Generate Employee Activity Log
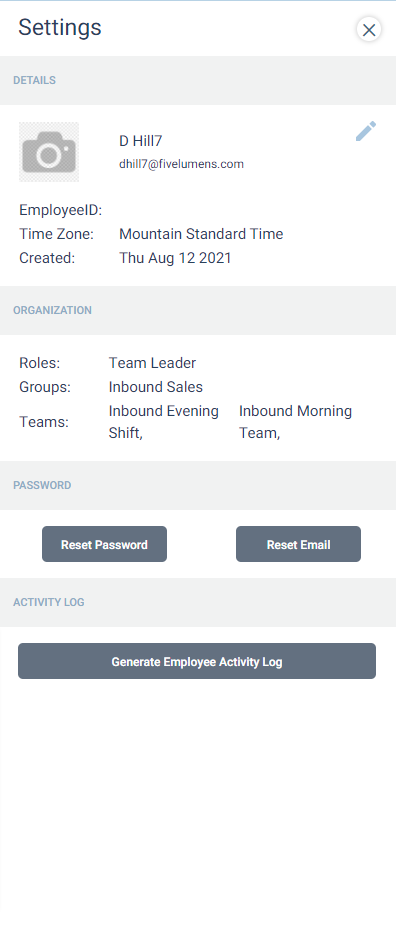 click(197, 661)
